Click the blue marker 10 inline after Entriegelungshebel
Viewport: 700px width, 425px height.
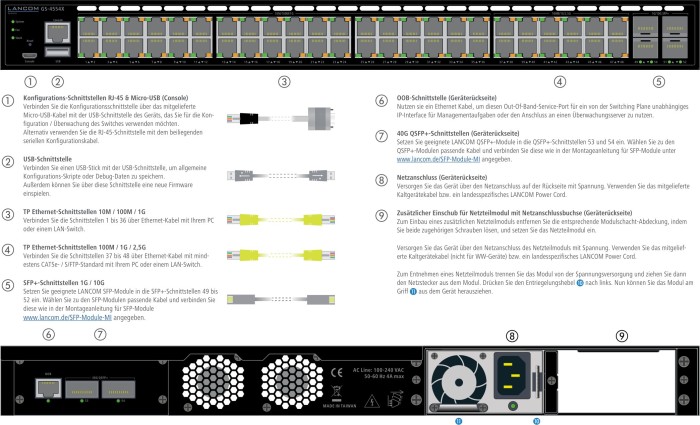(580, 283)
